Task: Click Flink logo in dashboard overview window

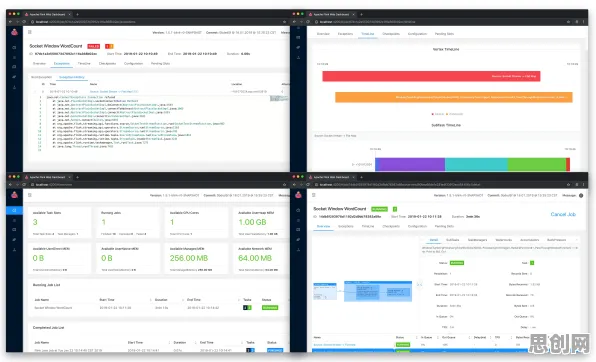Action: 14,195
